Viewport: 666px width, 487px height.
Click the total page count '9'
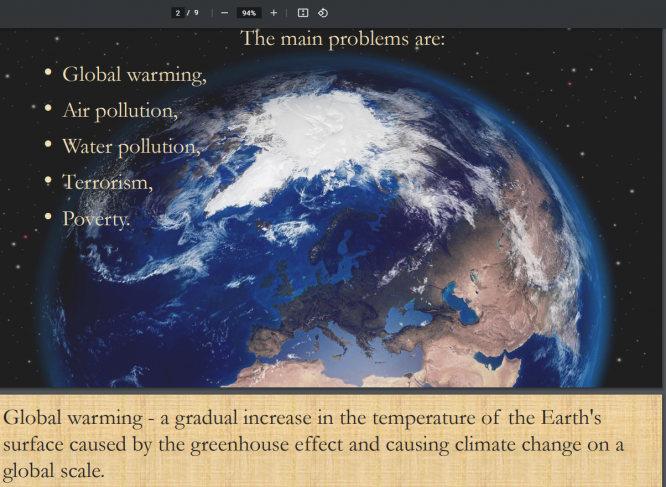click(196, 13)
